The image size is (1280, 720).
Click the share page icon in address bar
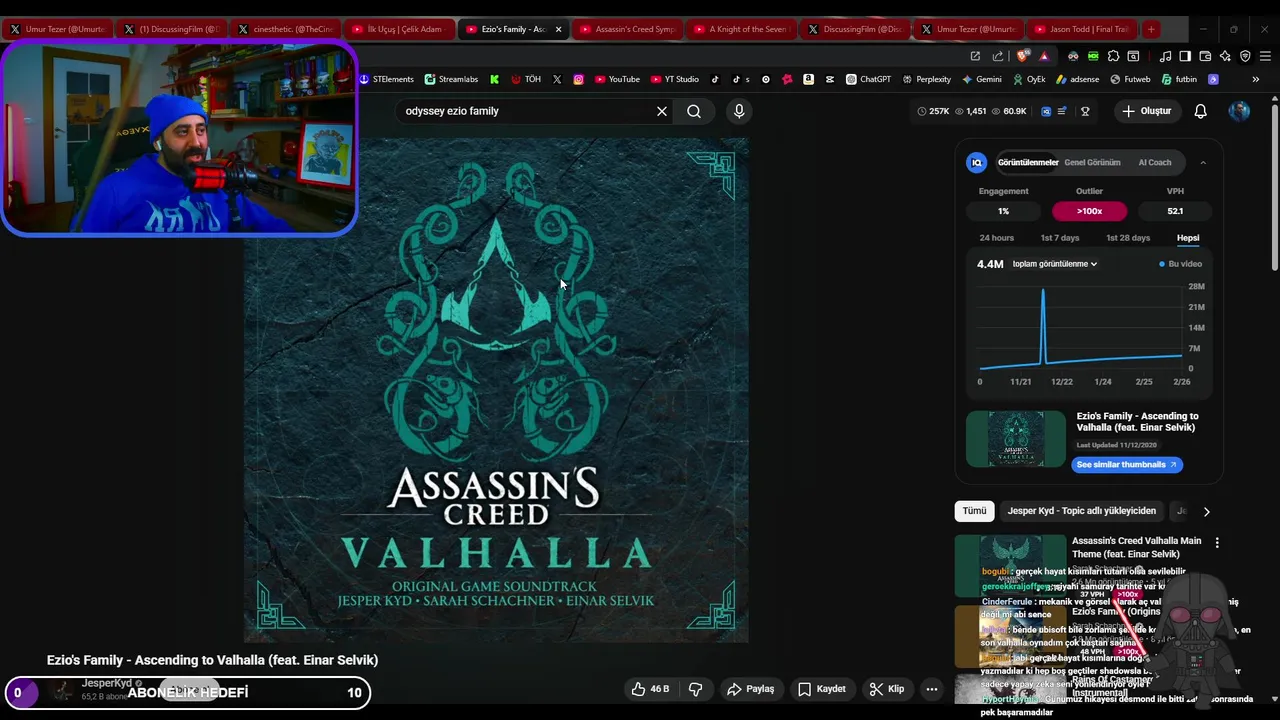[998, 56]
